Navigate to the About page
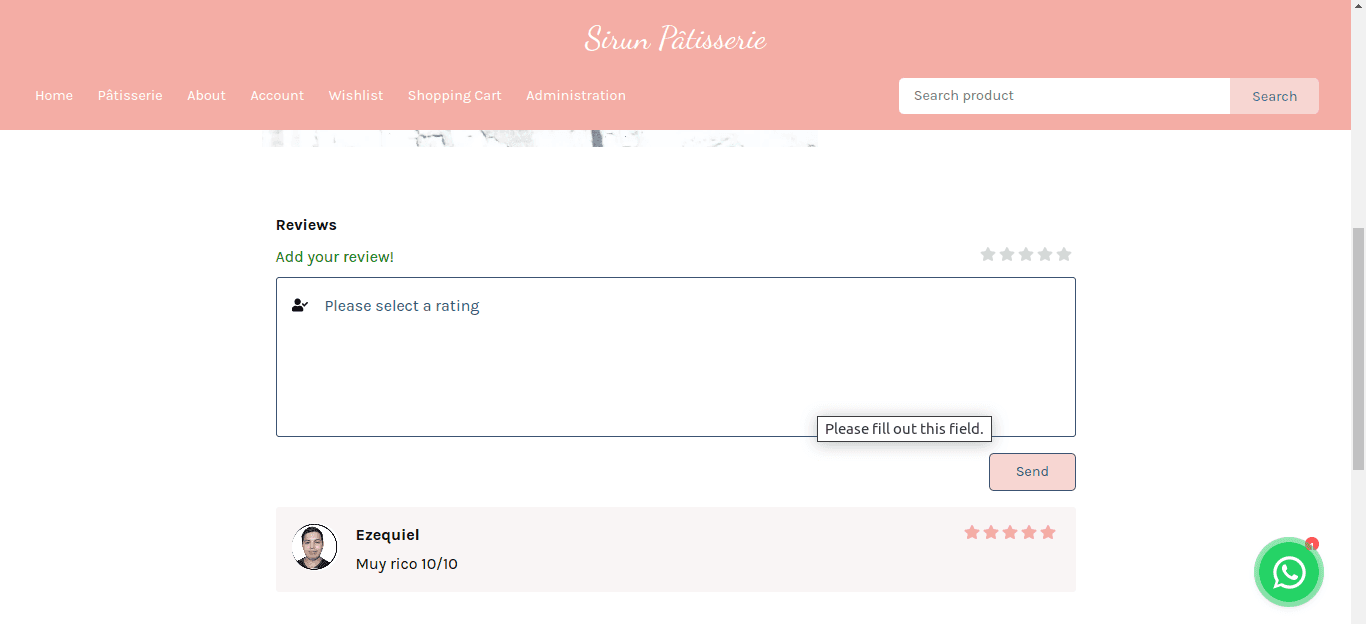The height and width of the screenshot is (624, 1366). tap(206, 96)
